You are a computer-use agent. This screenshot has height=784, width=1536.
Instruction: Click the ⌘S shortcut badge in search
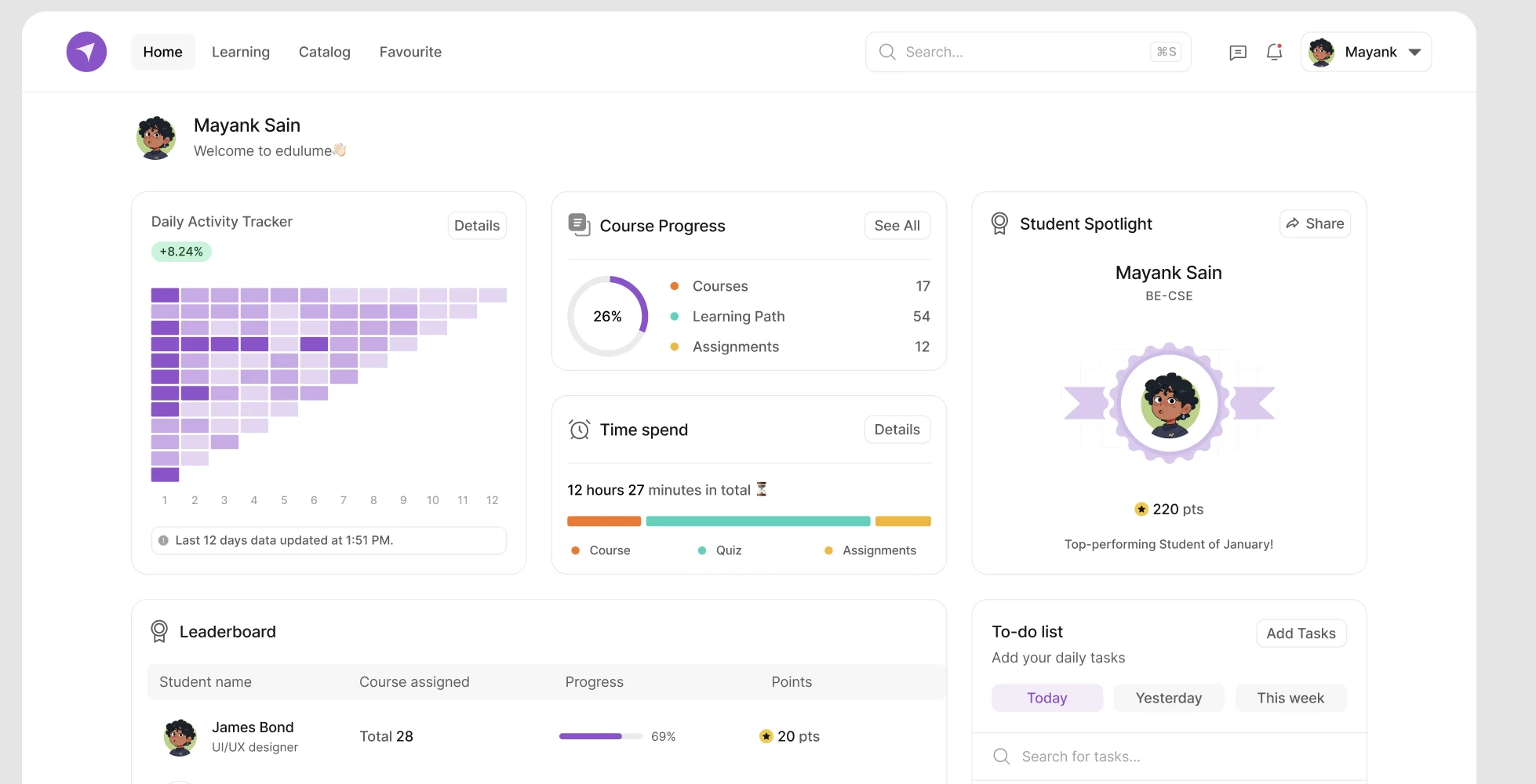pos(1167,52)
